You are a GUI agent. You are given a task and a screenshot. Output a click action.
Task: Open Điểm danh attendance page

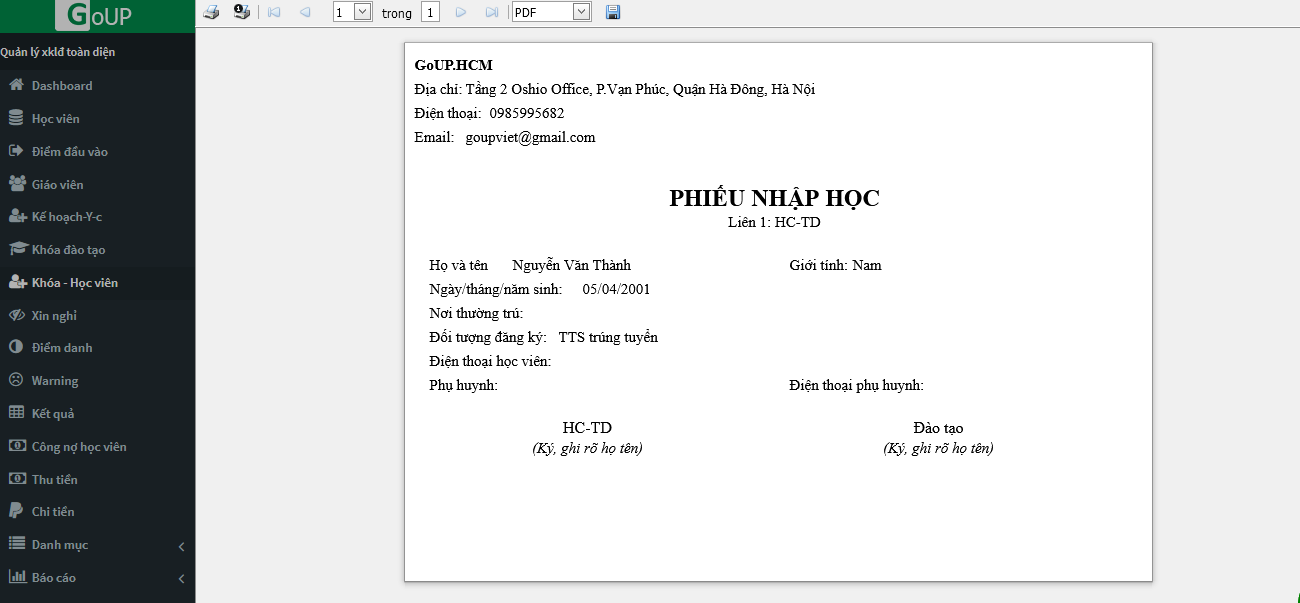pyautogui.click(x=61, y=348)
